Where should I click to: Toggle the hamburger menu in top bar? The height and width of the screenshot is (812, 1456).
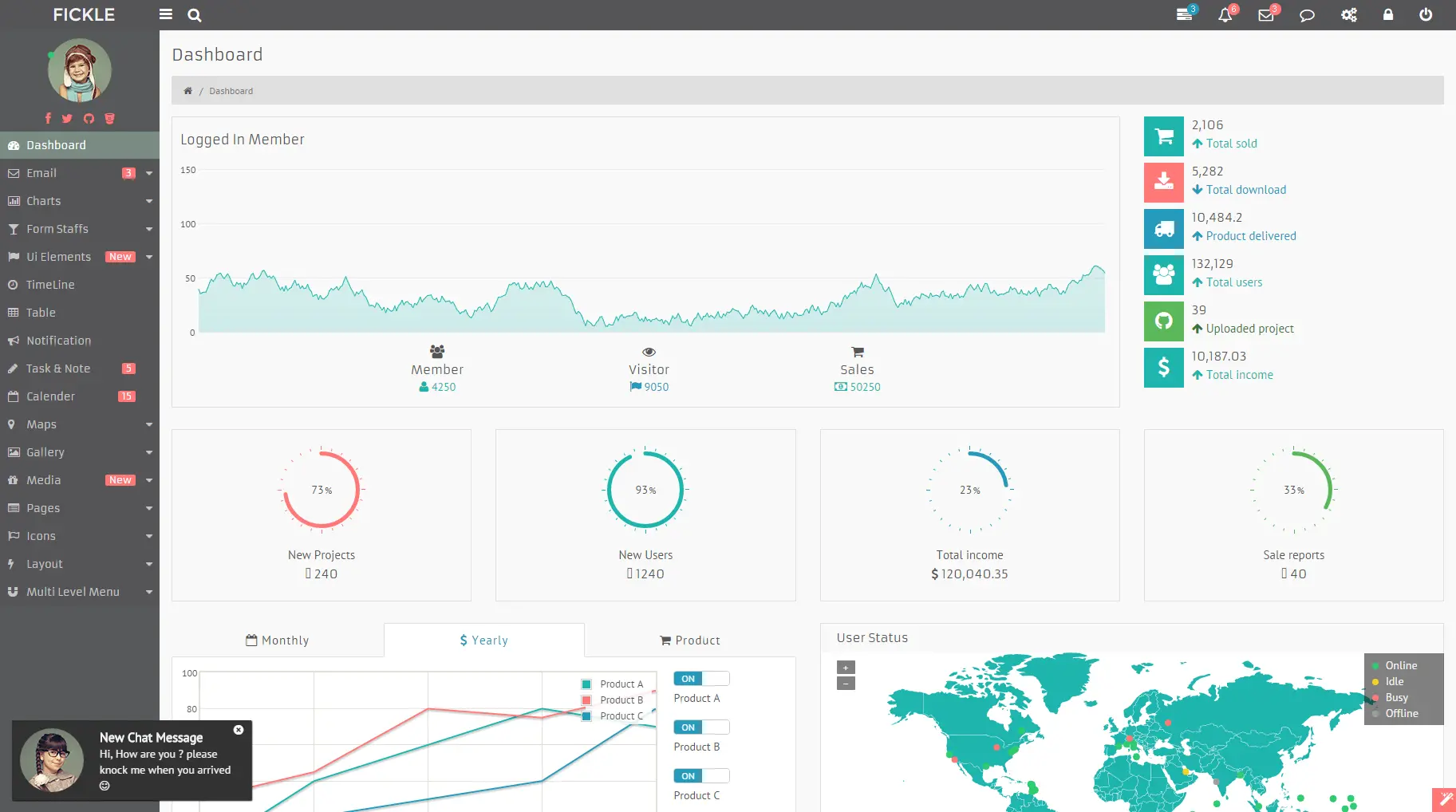166,14
